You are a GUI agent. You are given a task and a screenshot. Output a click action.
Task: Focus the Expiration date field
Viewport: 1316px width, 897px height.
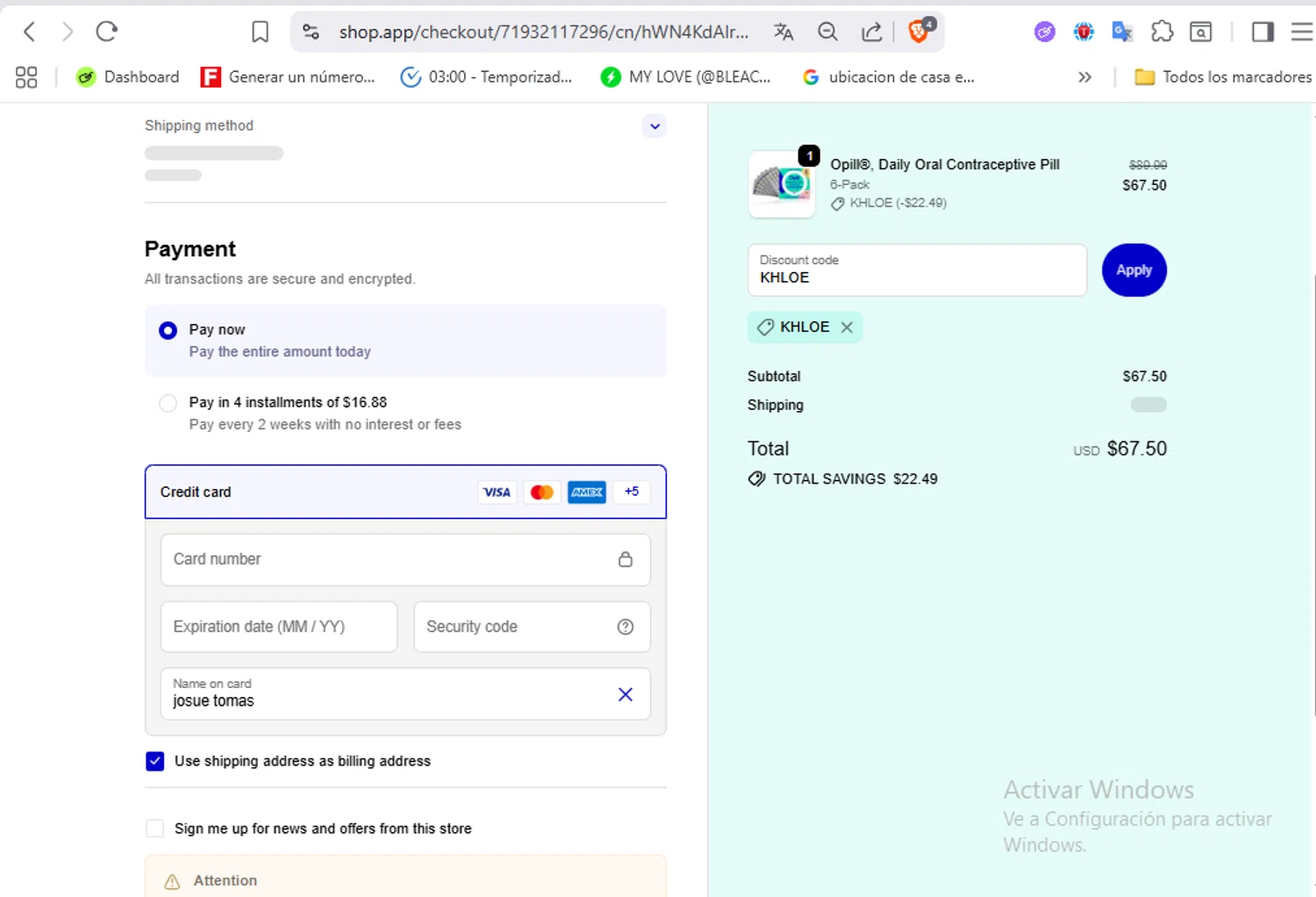(279, 627)
